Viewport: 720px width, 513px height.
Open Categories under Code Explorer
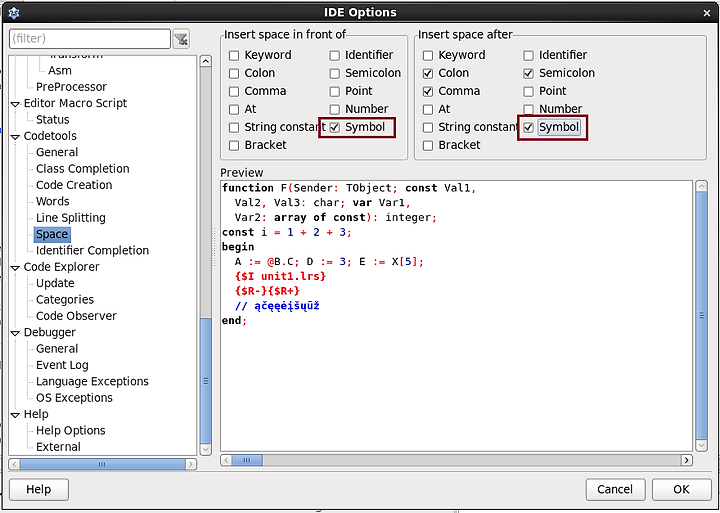(x=65, y=300)
